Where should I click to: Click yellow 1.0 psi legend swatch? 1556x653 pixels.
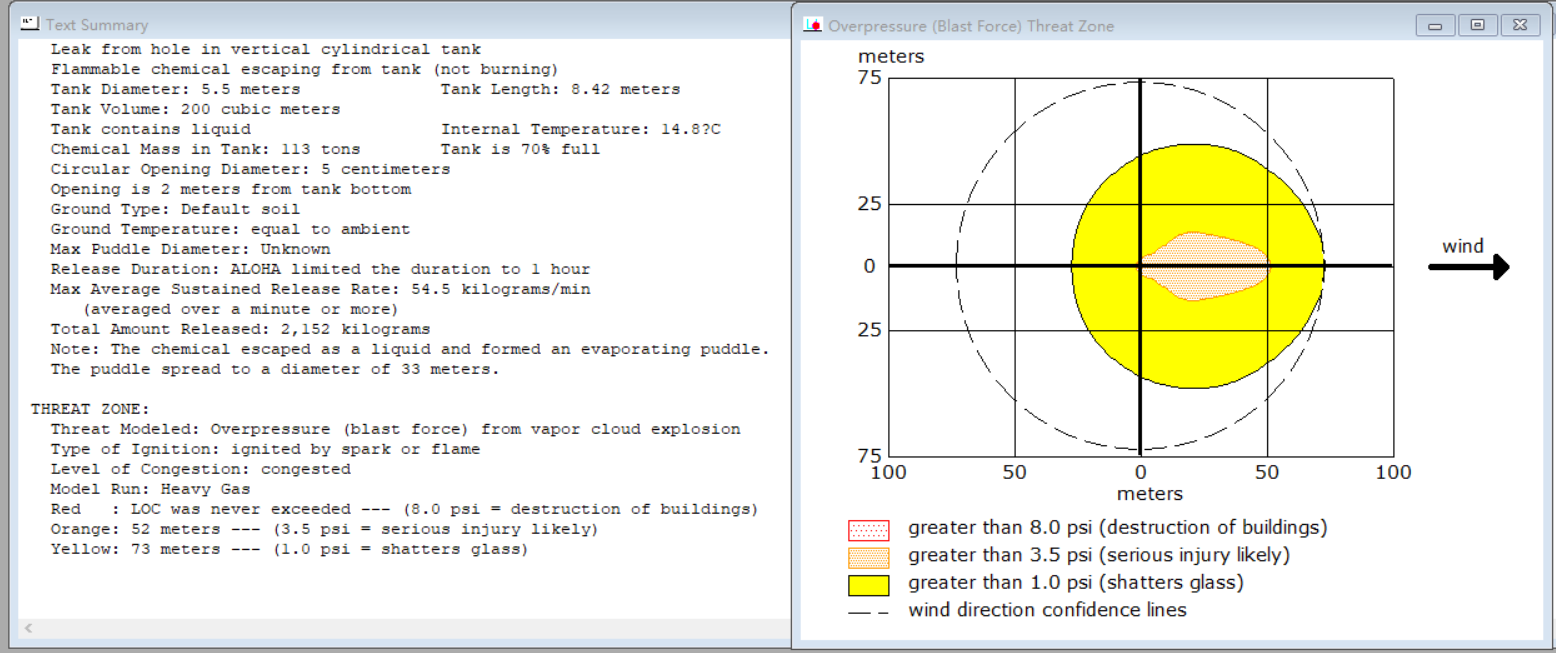[868, 585]
